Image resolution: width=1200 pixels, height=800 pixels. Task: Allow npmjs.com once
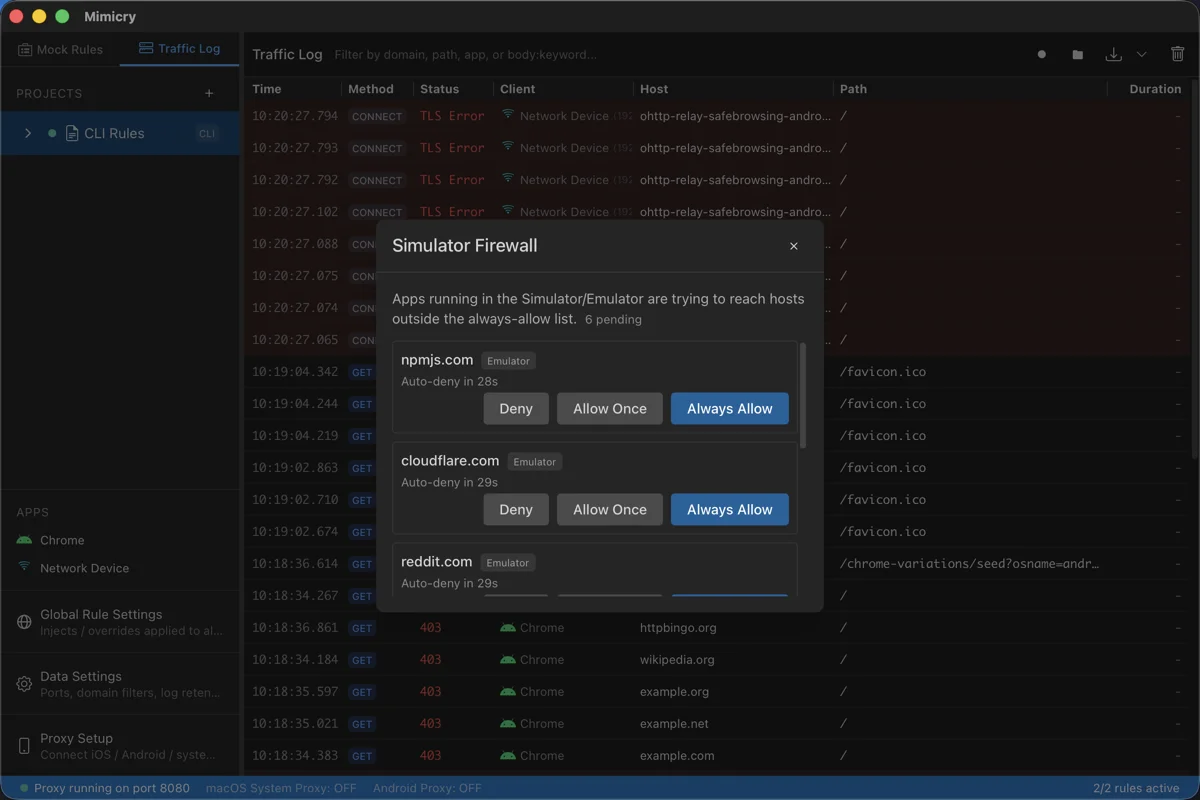tap(610, 408)
